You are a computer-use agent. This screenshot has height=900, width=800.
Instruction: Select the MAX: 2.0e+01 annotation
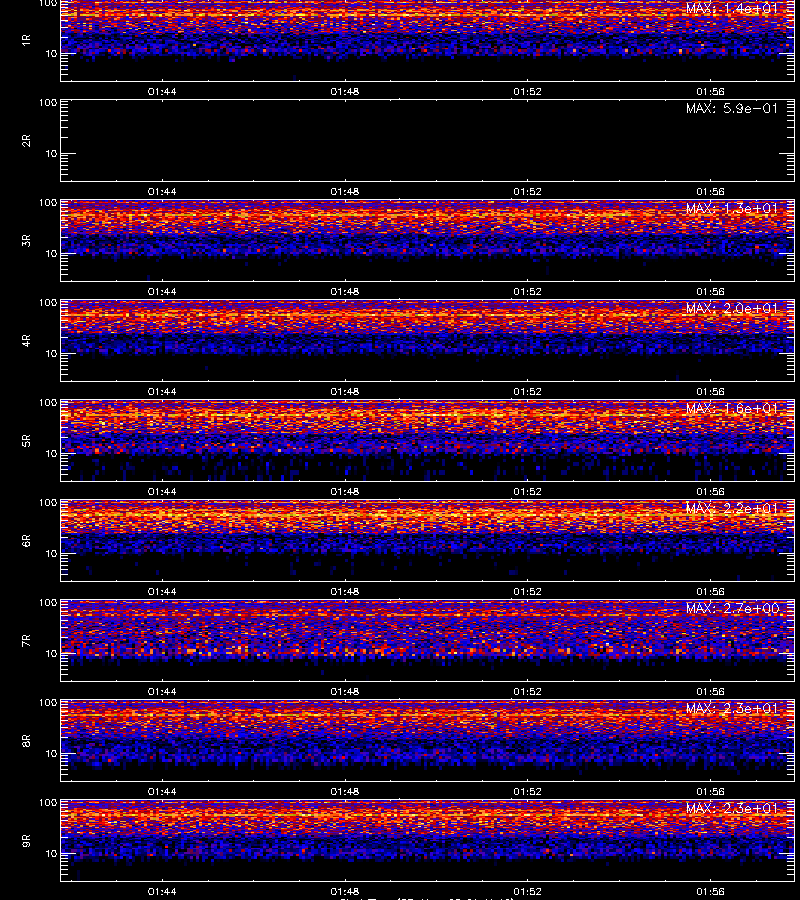pos(732,308)
